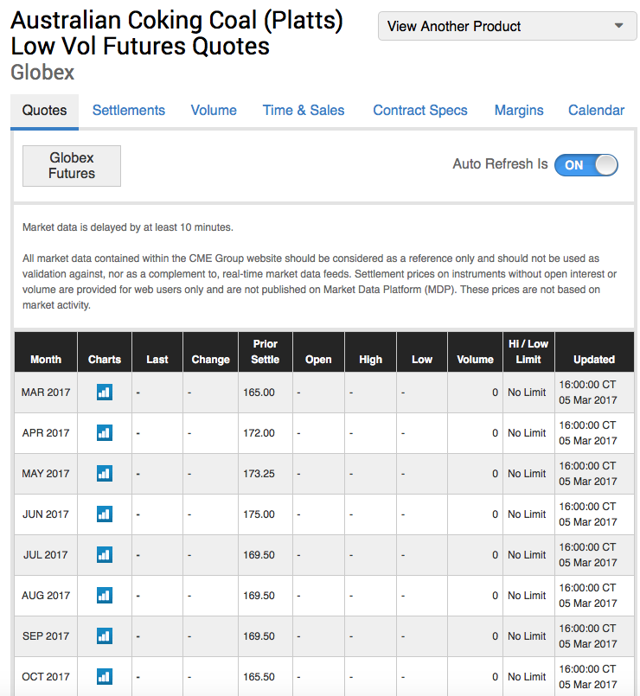Image resolution: width=640 pixels, height=696 pixels.
Task: Open the chart icon for MAY 2017
Action: click(x=104, y=473)
